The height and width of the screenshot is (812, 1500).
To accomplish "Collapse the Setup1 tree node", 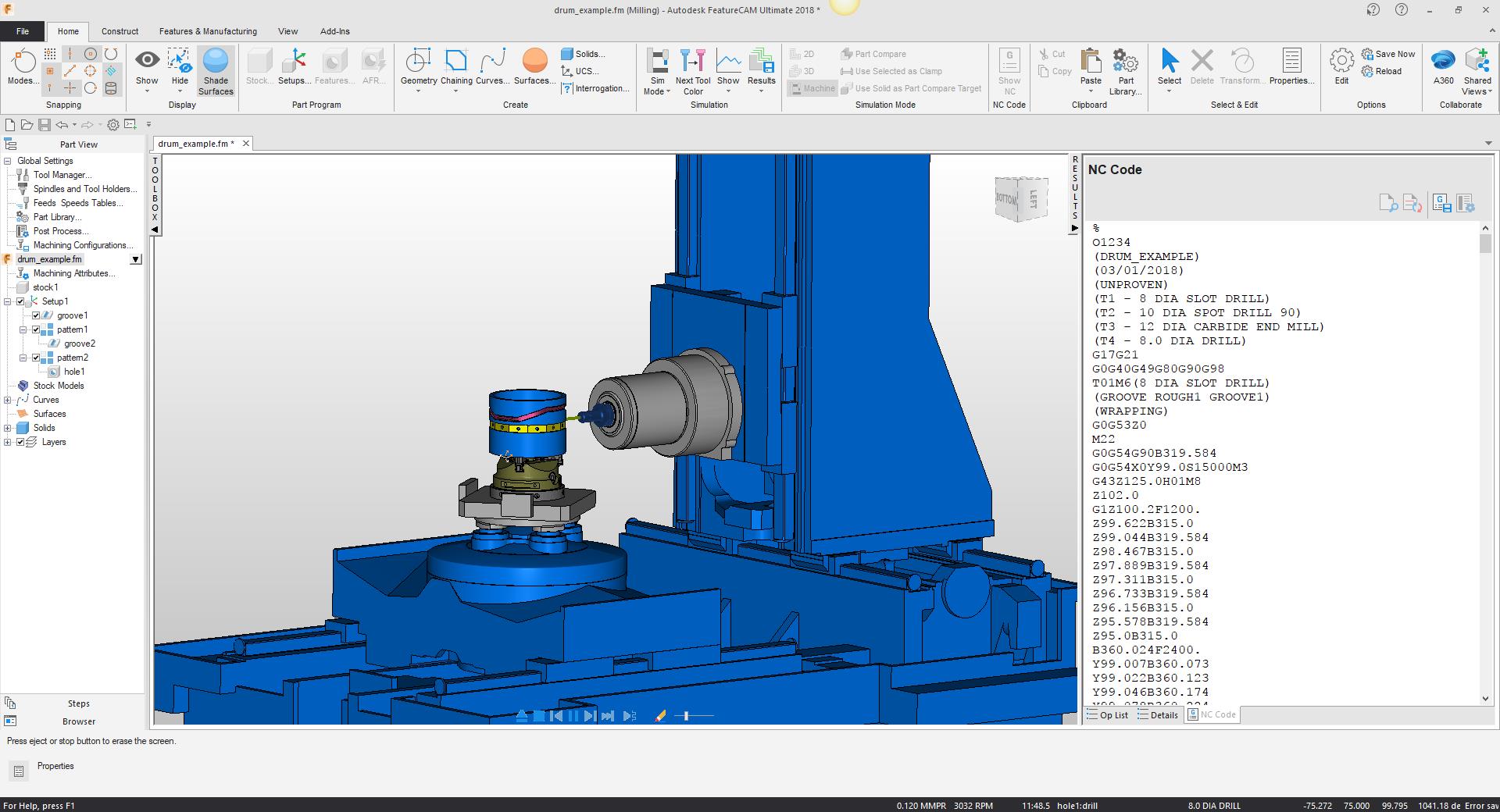I will coord(8,301).
